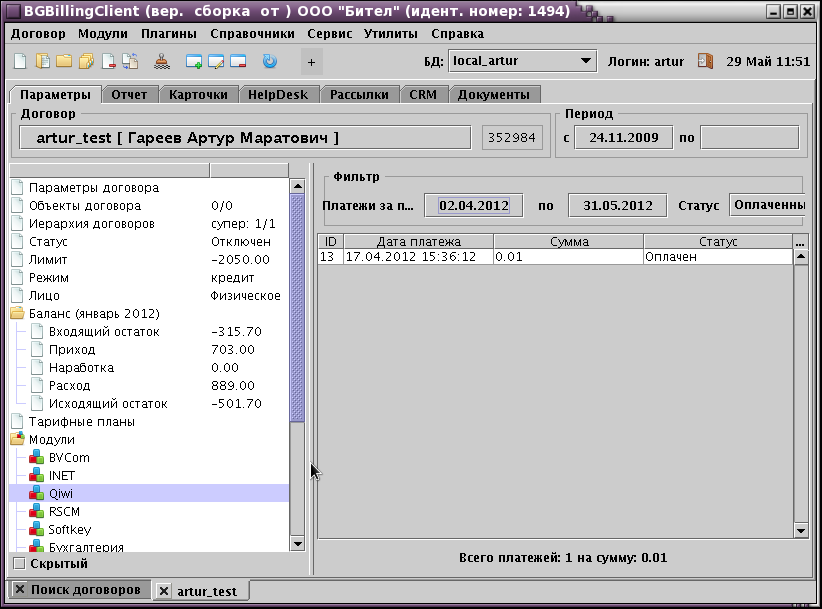Switch to the Поиск договоров bottom tab

[x=85, y=590]
